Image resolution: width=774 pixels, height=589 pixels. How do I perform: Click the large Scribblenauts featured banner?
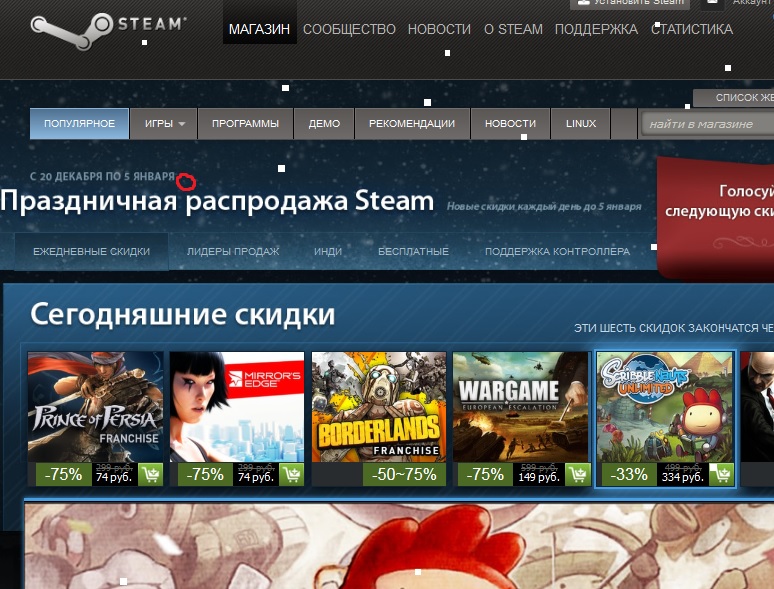[x=399, y=546]
